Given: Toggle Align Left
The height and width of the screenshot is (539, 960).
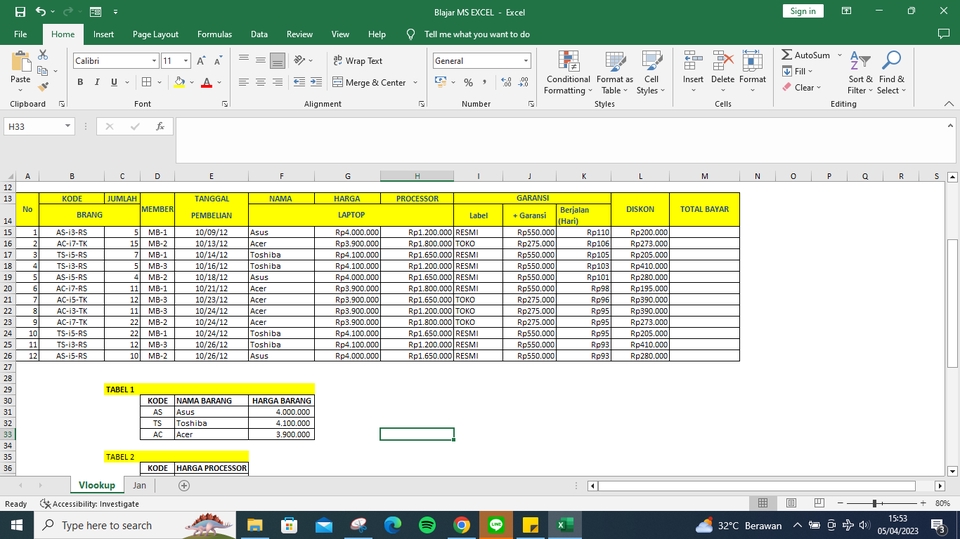Looking at the screenshot, I should tap(244, 82).
